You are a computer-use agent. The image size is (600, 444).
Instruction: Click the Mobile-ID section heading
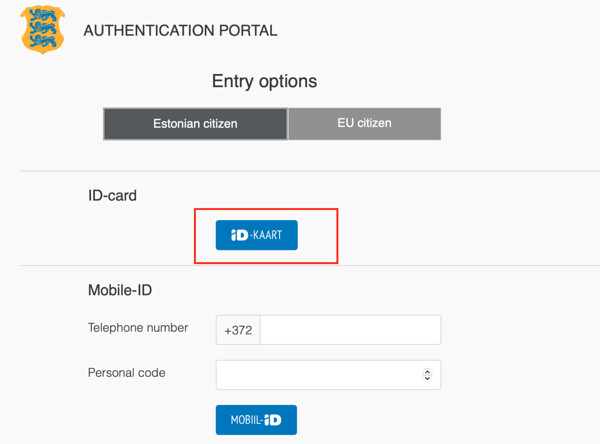click(x=120, y=290)
